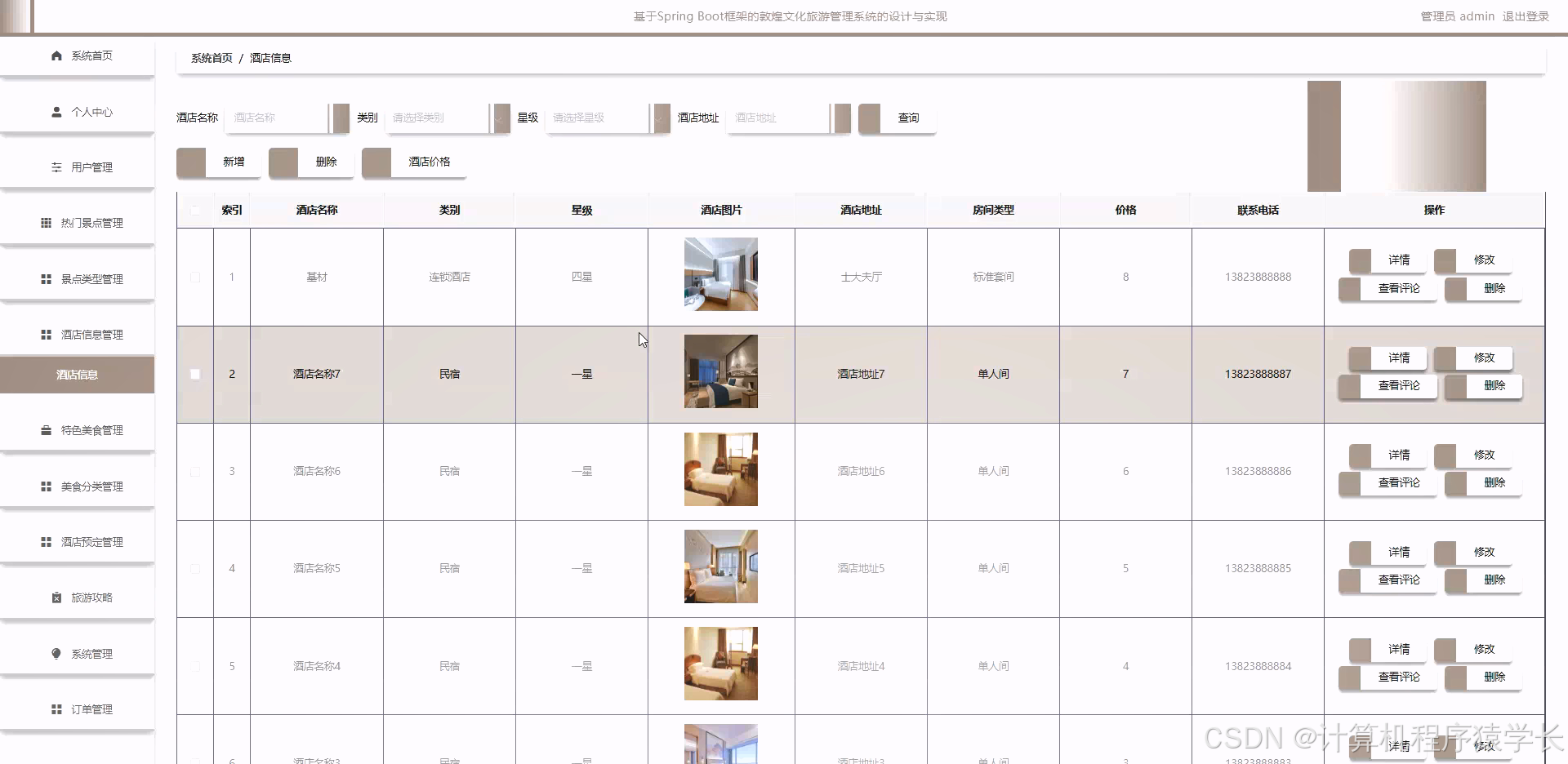Expand 旅游攻略 sidebar group
Viewport: 1568px width, 764px height.
[x=77, y=597]
